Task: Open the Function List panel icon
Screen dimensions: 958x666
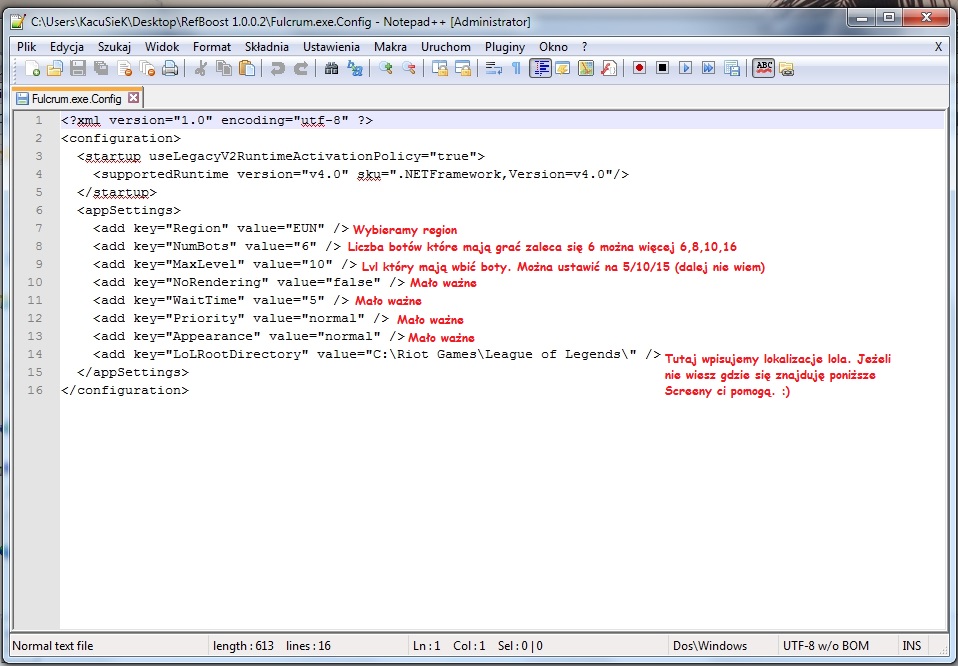Action: 609,68
